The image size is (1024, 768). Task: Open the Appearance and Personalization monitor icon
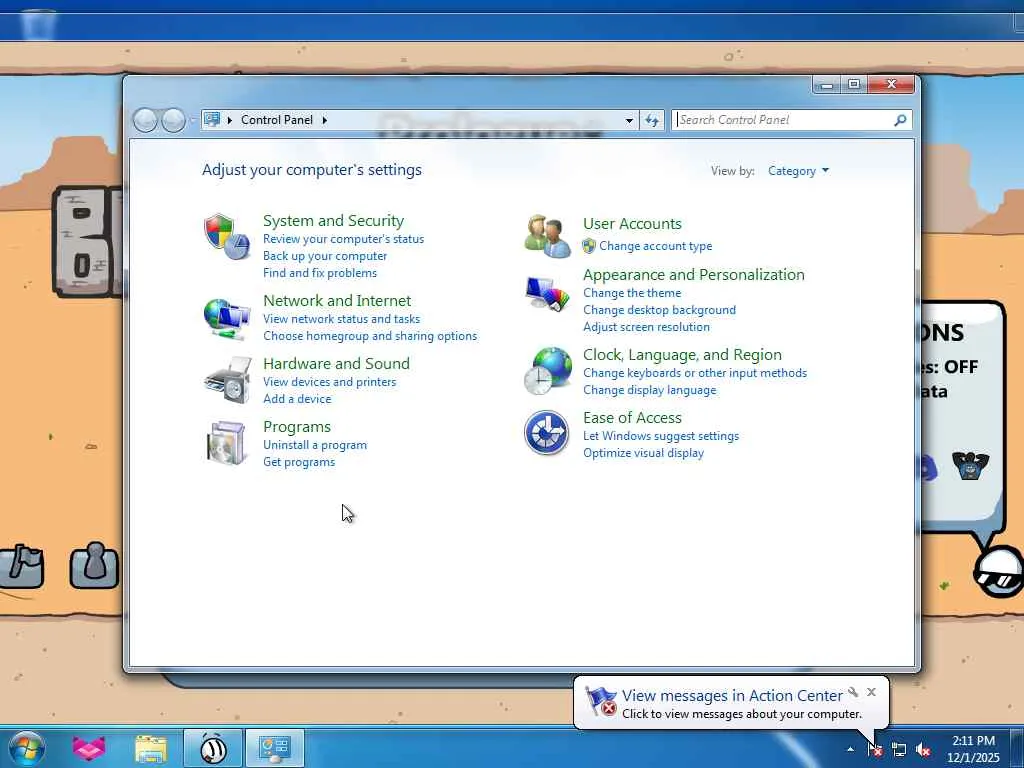[547, 295]
